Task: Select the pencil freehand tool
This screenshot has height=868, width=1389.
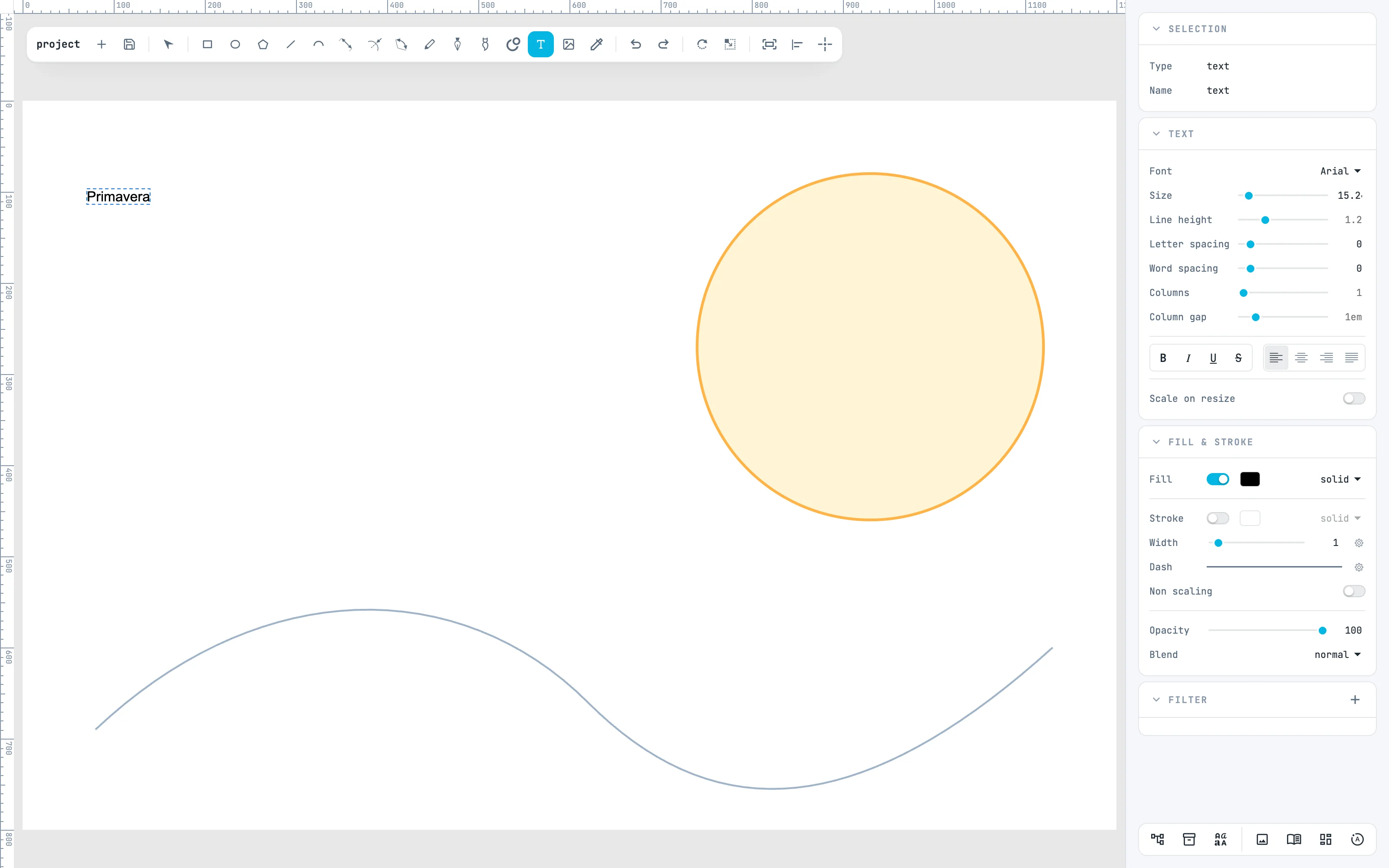Action: (x=429, y=44)
